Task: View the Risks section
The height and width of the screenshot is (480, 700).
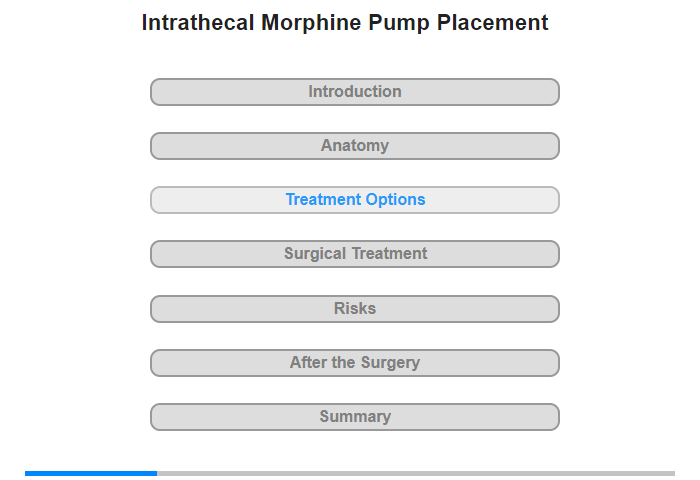Action: click(x=354, y=309)
